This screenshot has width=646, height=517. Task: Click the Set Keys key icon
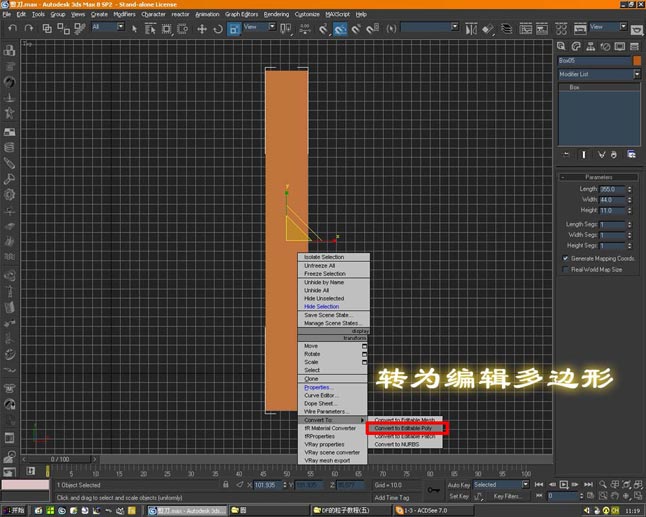(433, 490)
